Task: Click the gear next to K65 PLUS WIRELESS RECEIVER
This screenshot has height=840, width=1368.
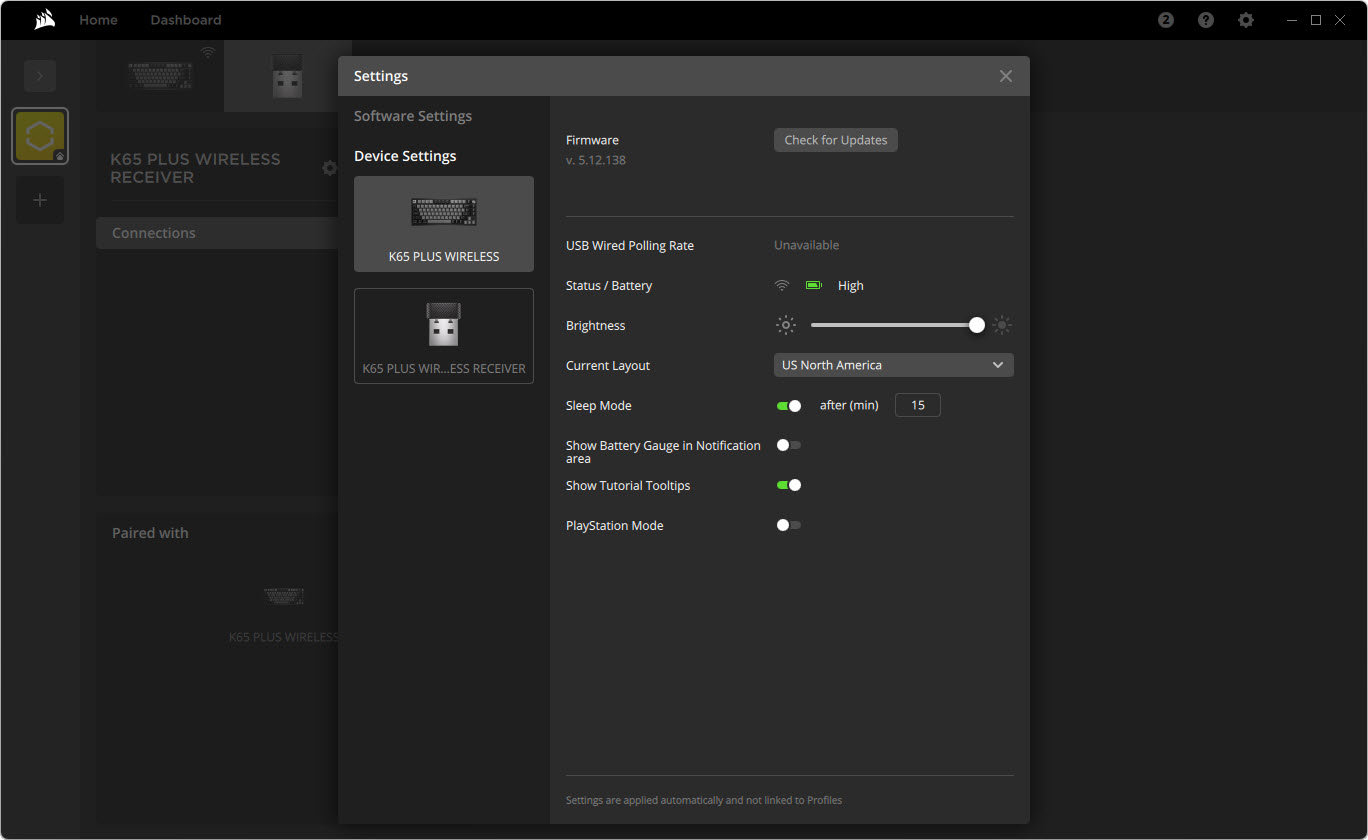Action: coord(329,168)
